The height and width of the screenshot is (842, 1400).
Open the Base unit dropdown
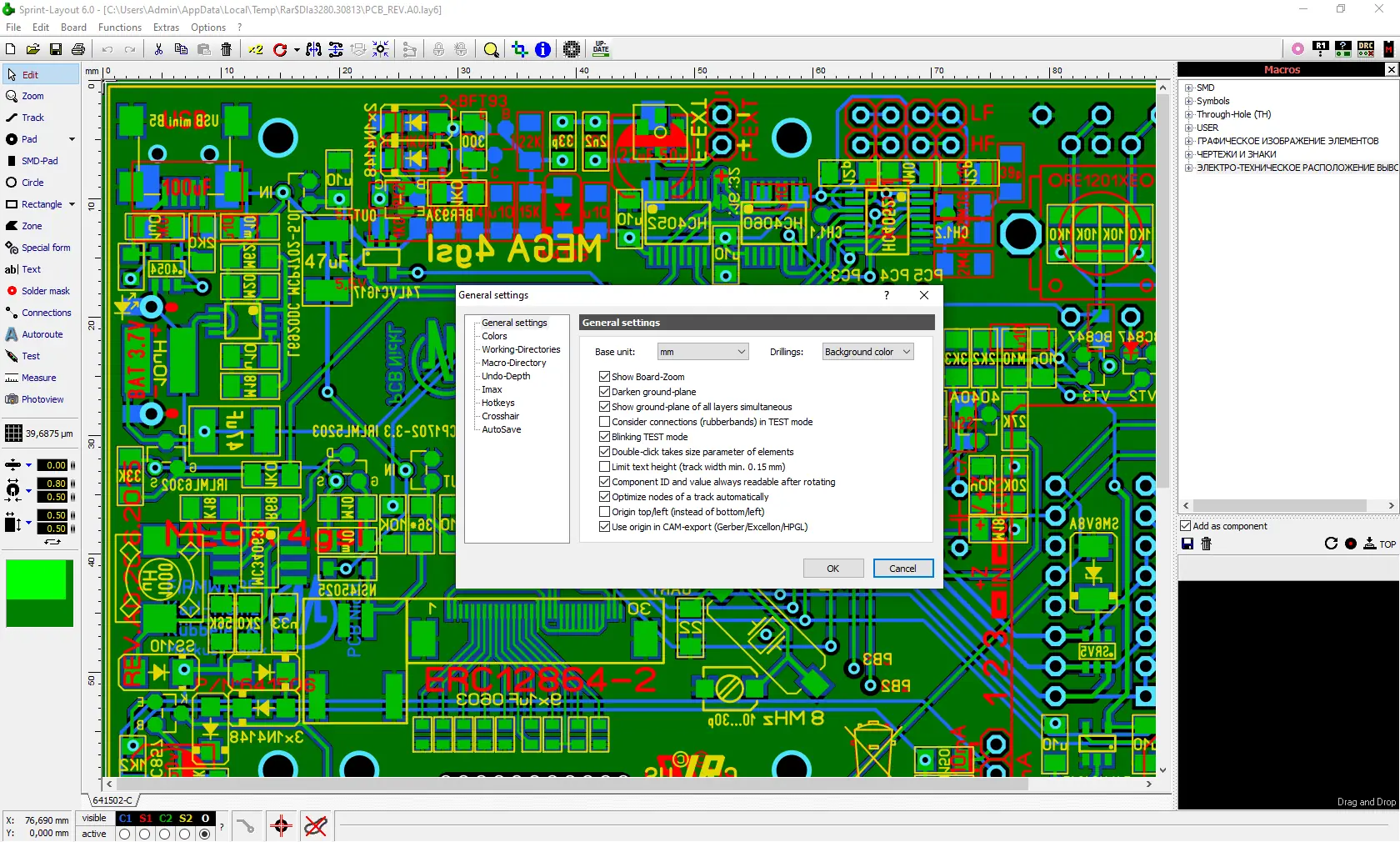[x=702, y=352]
